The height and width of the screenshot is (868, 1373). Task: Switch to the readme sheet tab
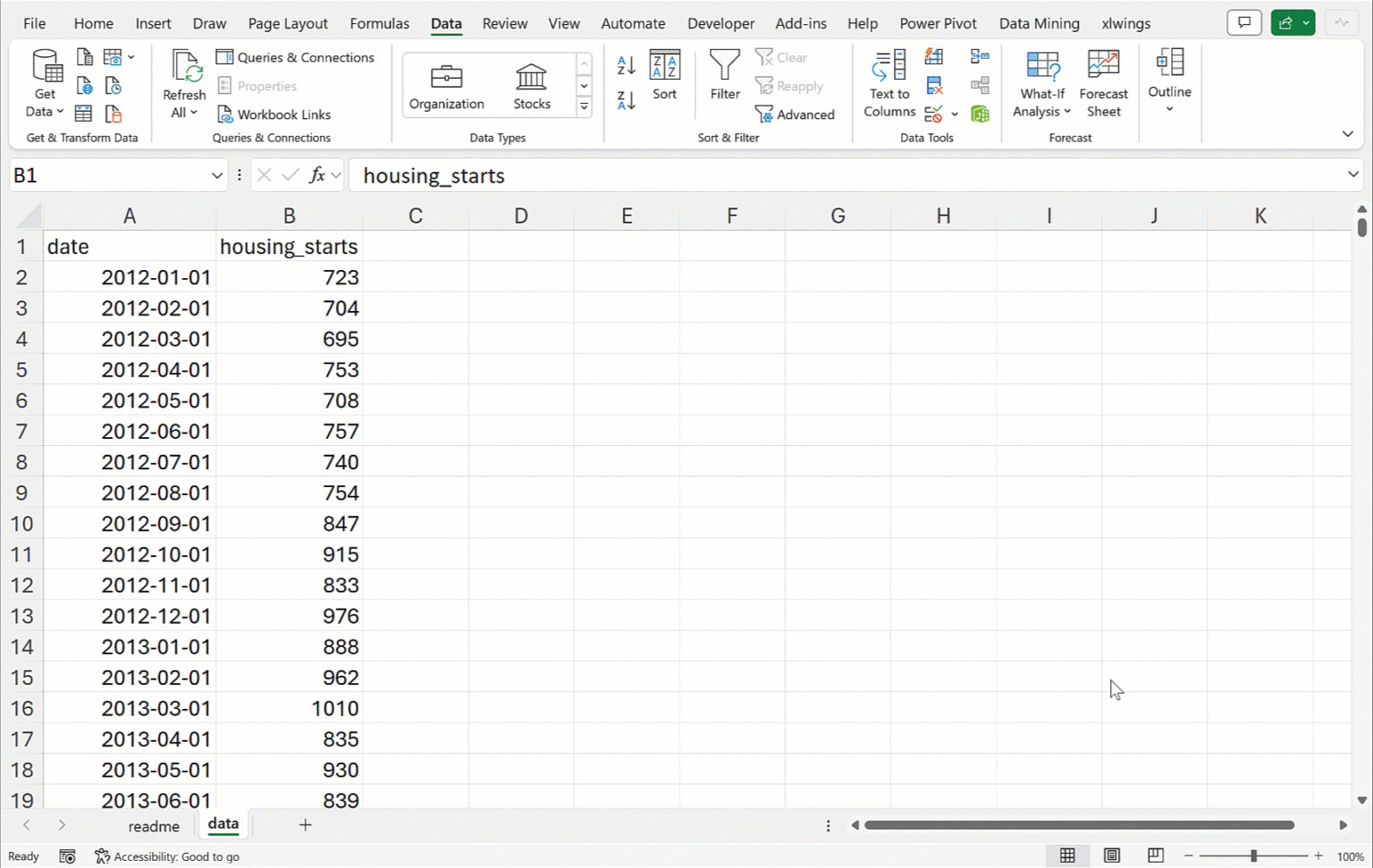point(154,826)
